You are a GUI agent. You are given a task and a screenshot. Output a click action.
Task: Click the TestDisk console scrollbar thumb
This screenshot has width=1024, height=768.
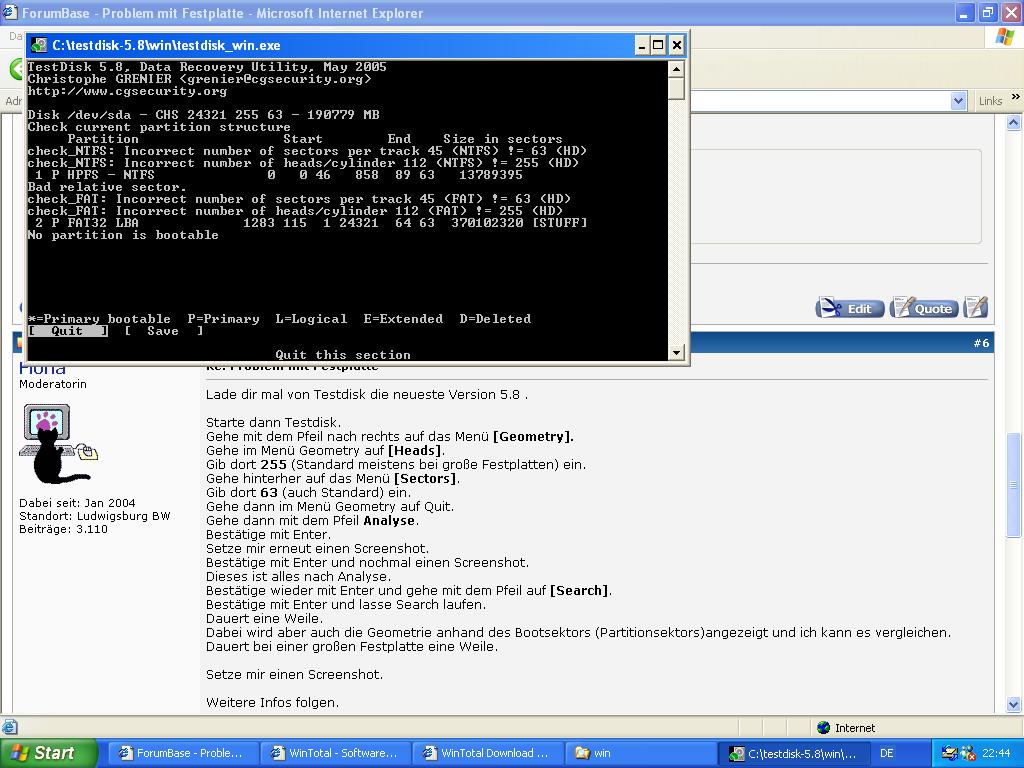tap(677, 88)
